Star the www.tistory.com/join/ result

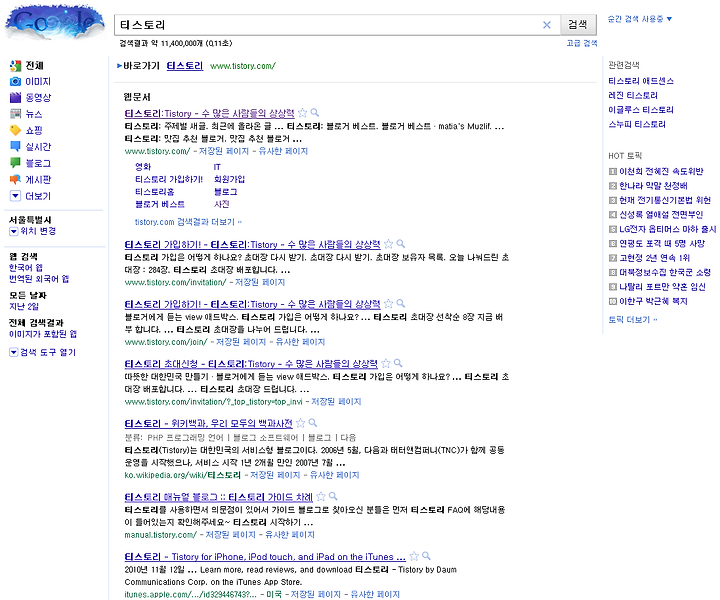pos(388,304)
